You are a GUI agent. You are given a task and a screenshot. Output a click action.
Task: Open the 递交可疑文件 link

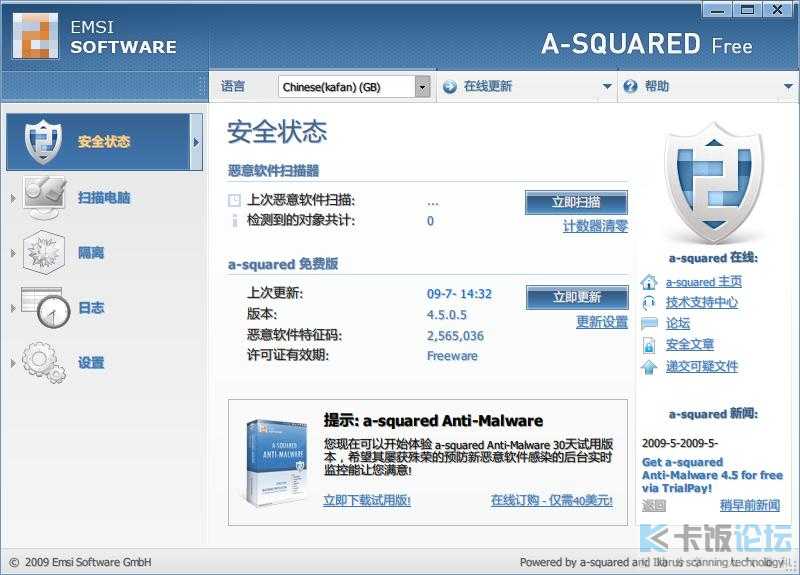click(x=702, y=366)
